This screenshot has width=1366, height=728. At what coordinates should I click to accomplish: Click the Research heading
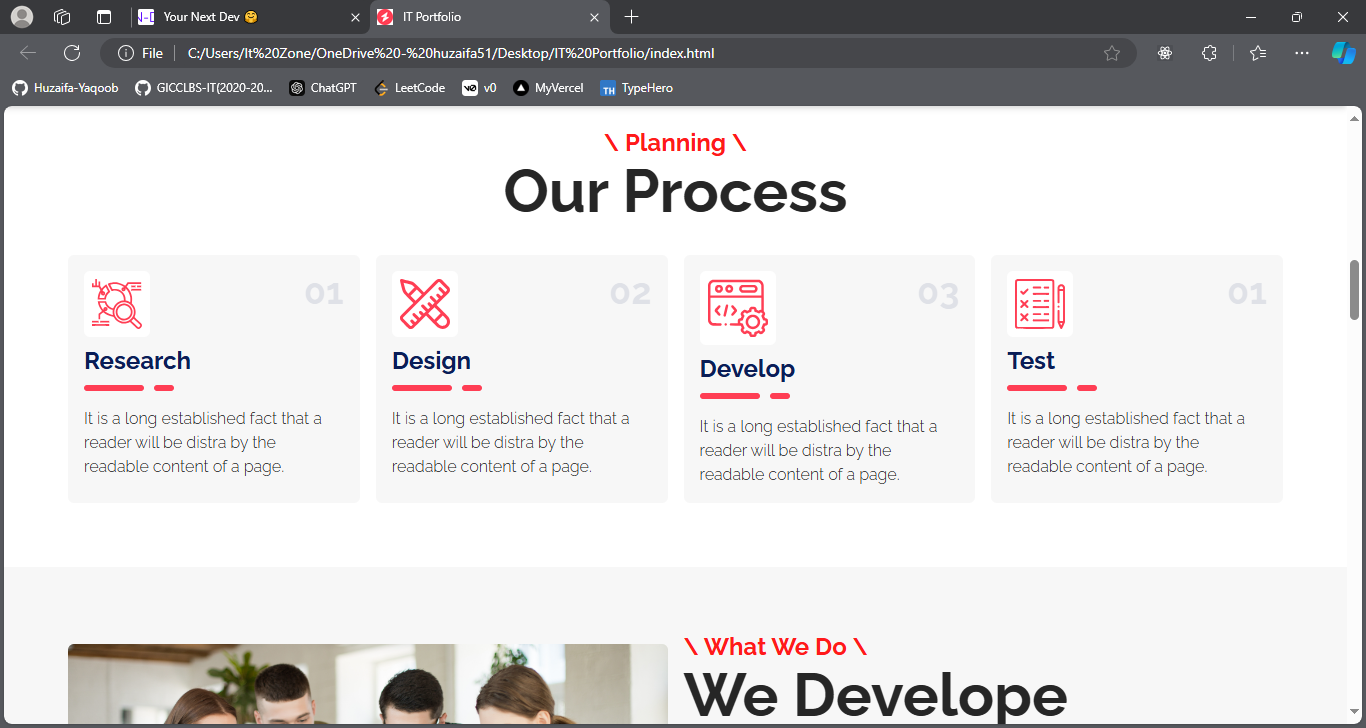pos(137,361)
